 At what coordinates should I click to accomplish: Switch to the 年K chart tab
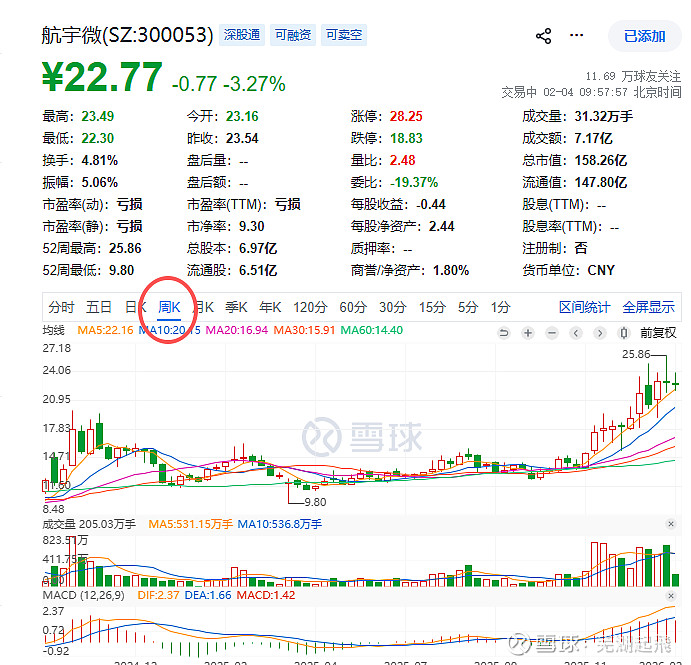coord(270,307)
